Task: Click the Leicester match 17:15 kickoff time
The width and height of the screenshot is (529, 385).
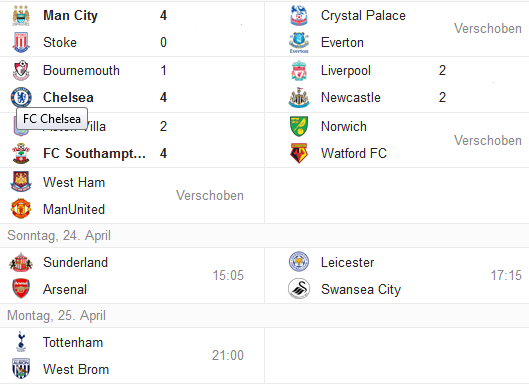Action: (506, 275)
